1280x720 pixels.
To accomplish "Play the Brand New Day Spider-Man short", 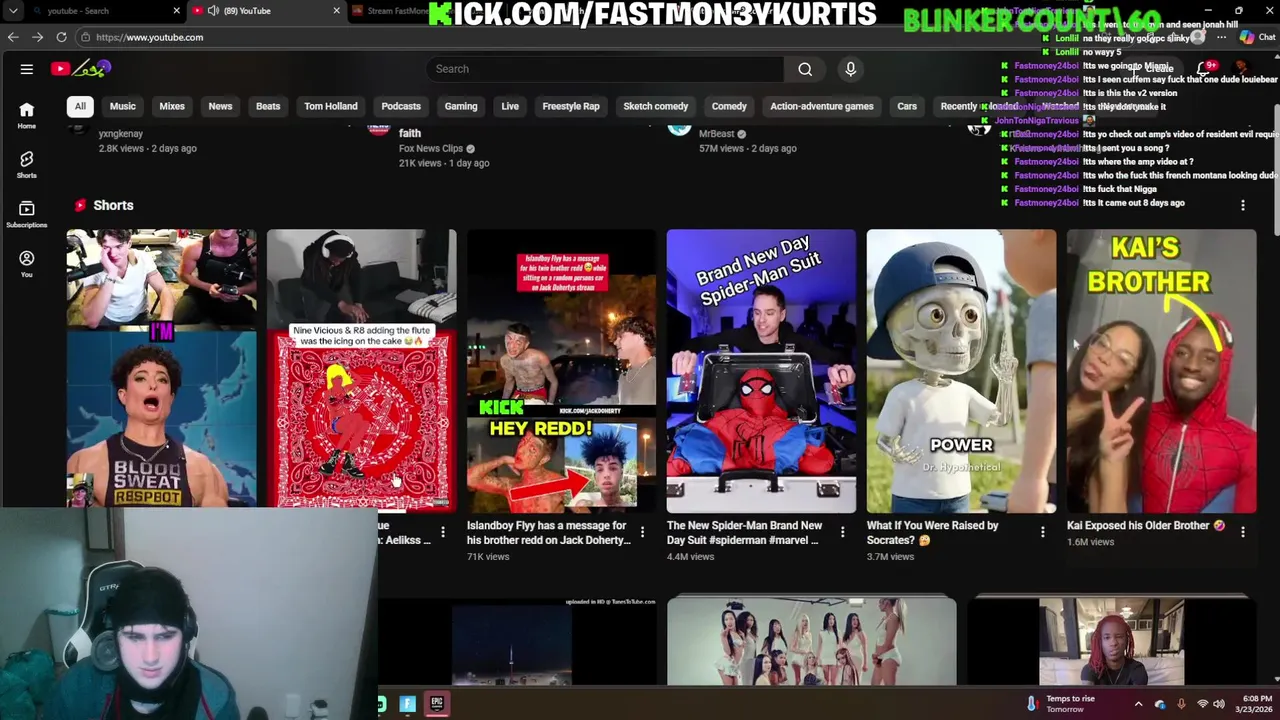I will [762, 371].
